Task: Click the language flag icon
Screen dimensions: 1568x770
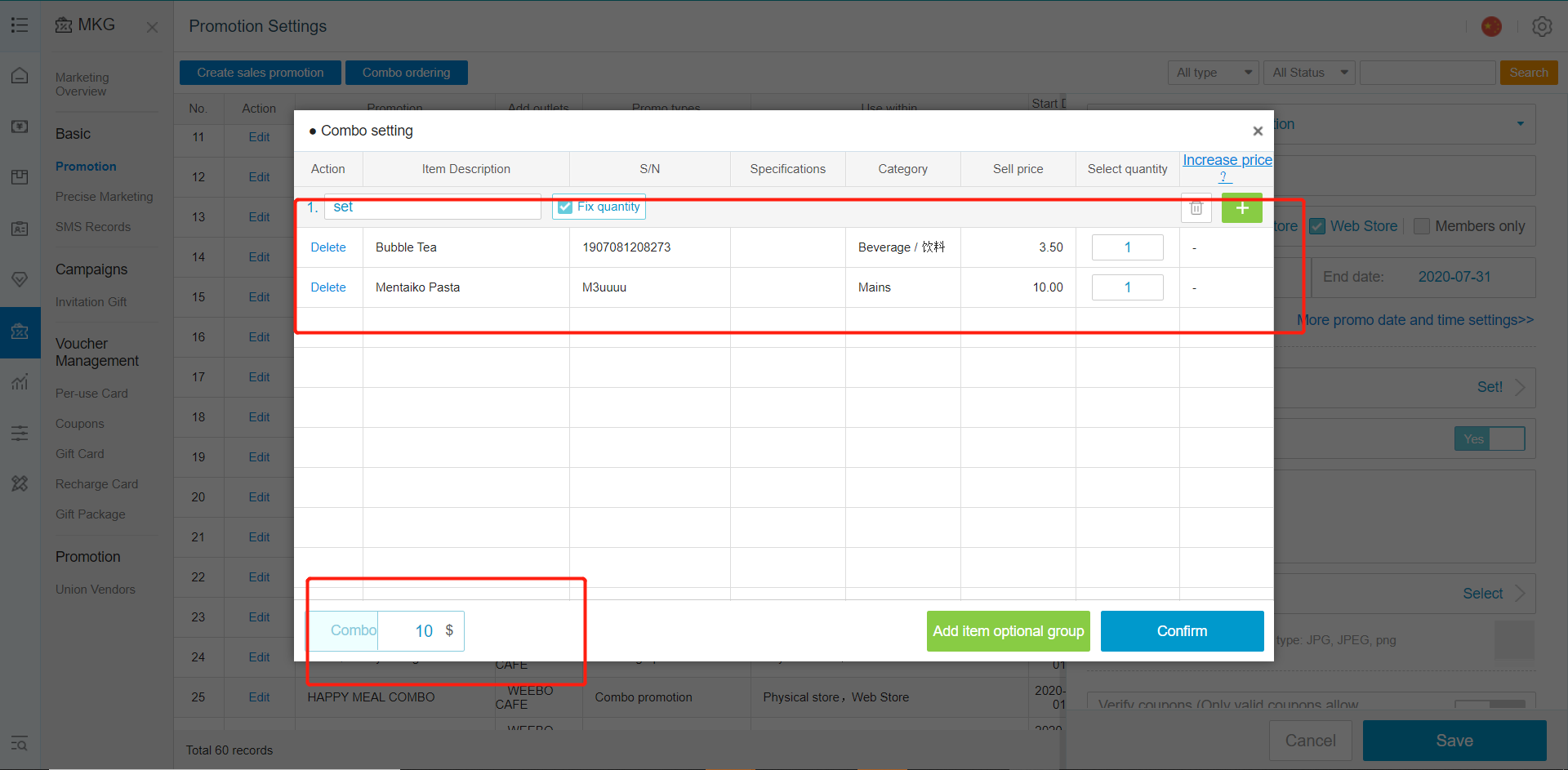Action: [x=1491, y=26]
